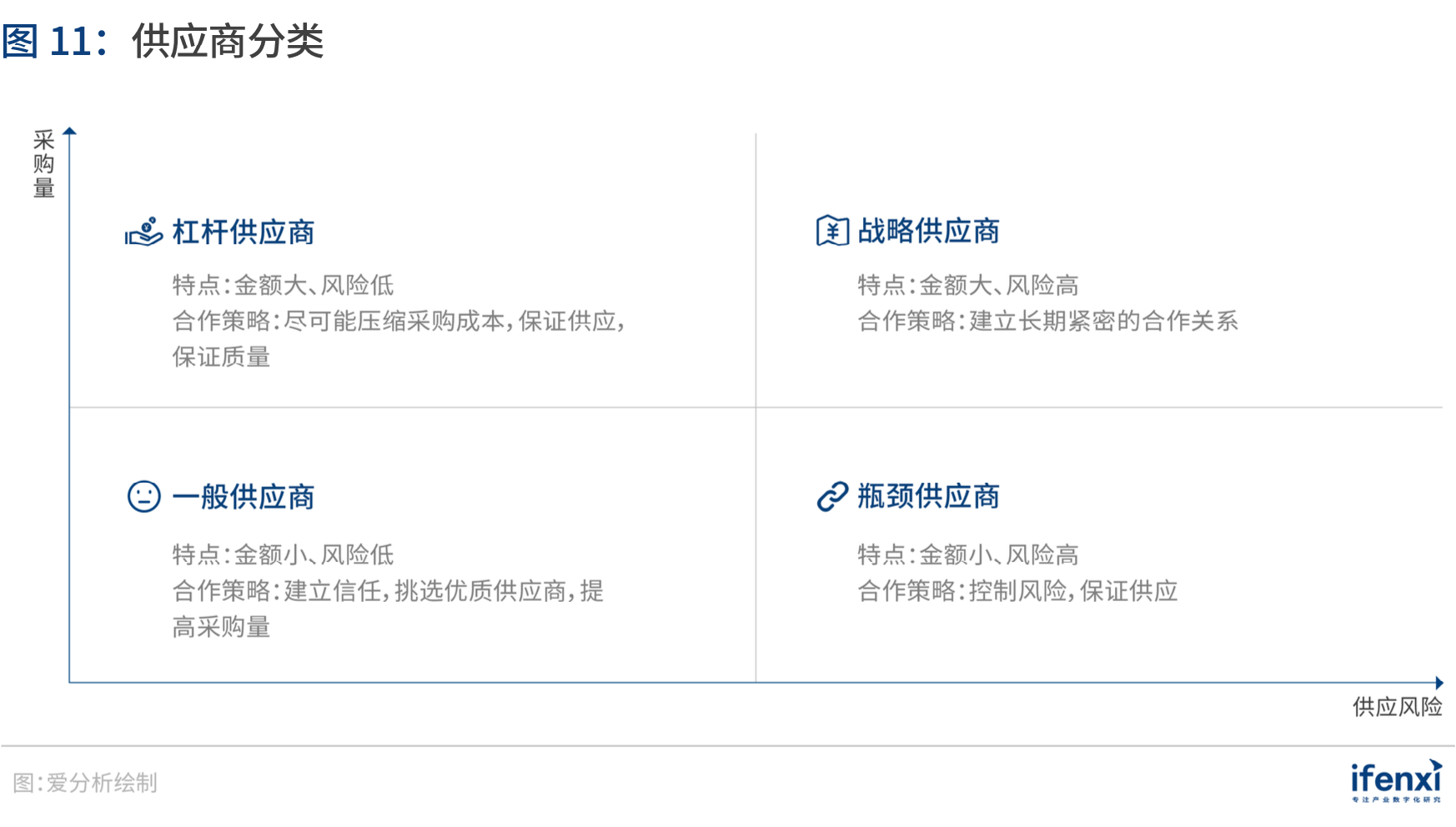Click the text 合作策略：控制风险，保证供应

pos(1017,591)
